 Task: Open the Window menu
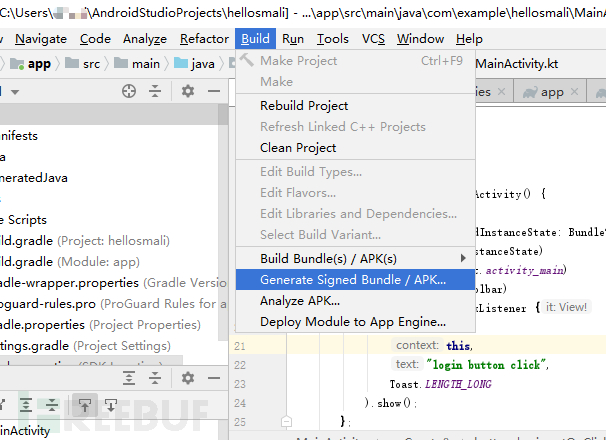(x=420, y=39)
